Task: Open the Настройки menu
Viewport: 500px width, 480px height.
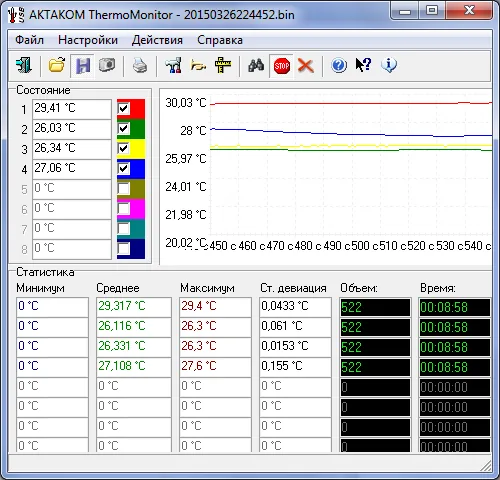Action: coord(88,40)
